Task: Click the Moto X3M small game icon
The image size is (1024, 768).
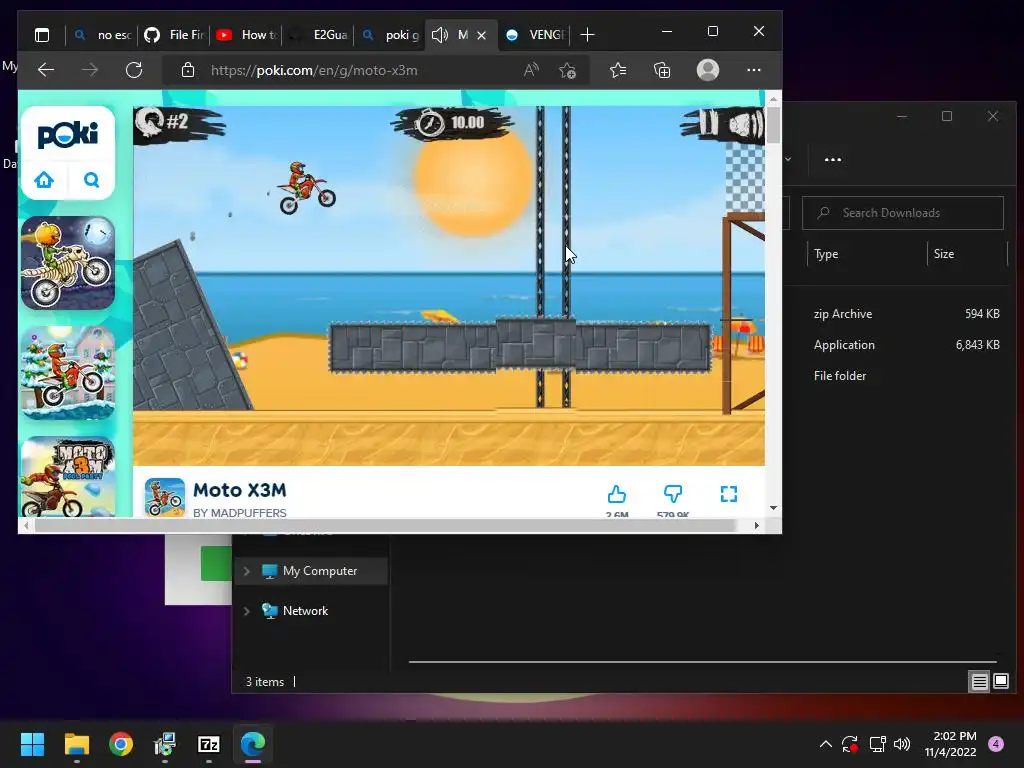Action: pyautogui.click(x=165, y=497)
